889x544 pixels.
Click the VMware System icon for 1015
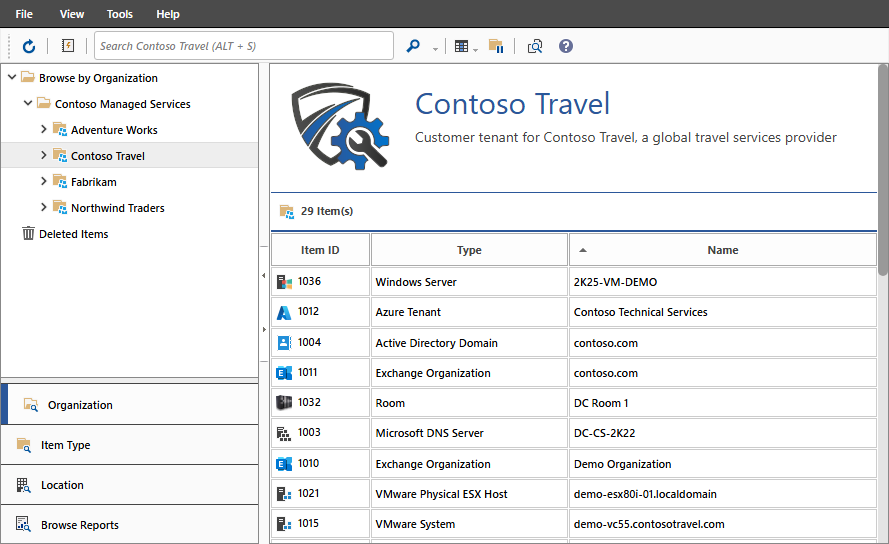(284, 524)
